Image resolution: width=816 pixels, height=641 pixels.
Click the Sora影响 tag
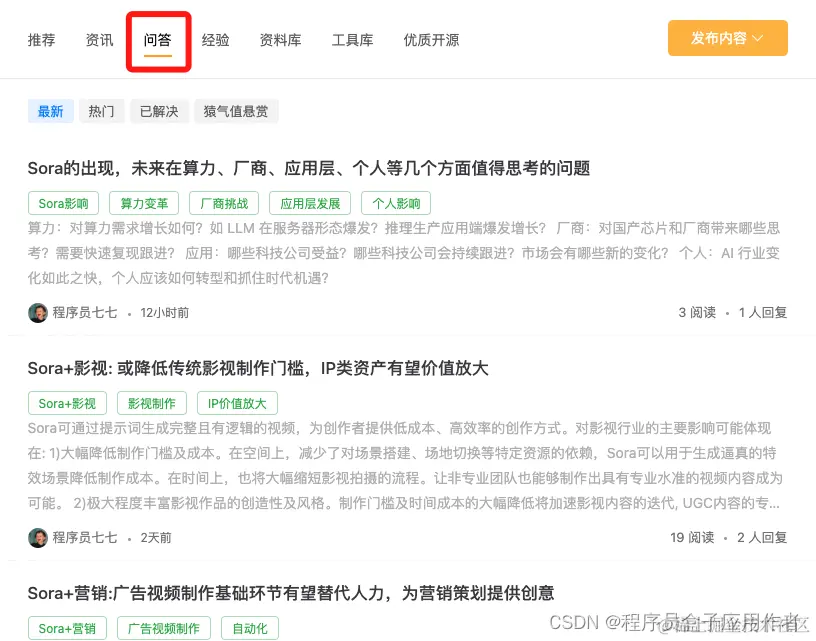[63, 203]
